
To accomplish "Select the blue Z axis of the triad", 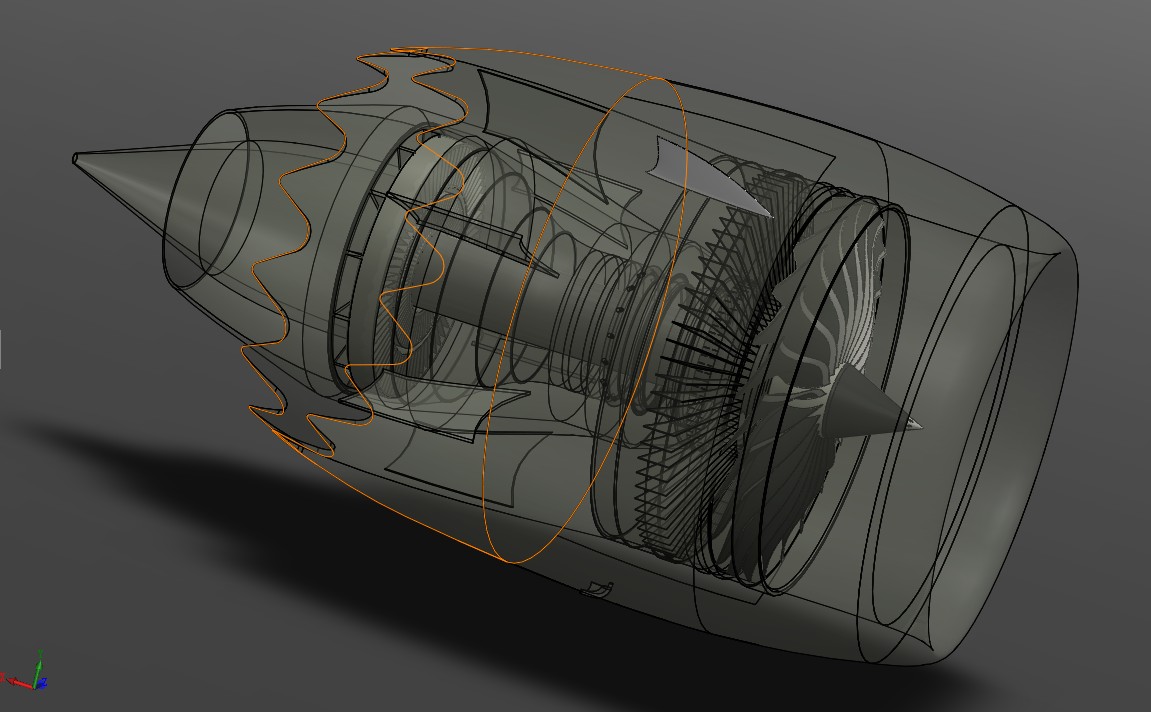I will 43,682.
